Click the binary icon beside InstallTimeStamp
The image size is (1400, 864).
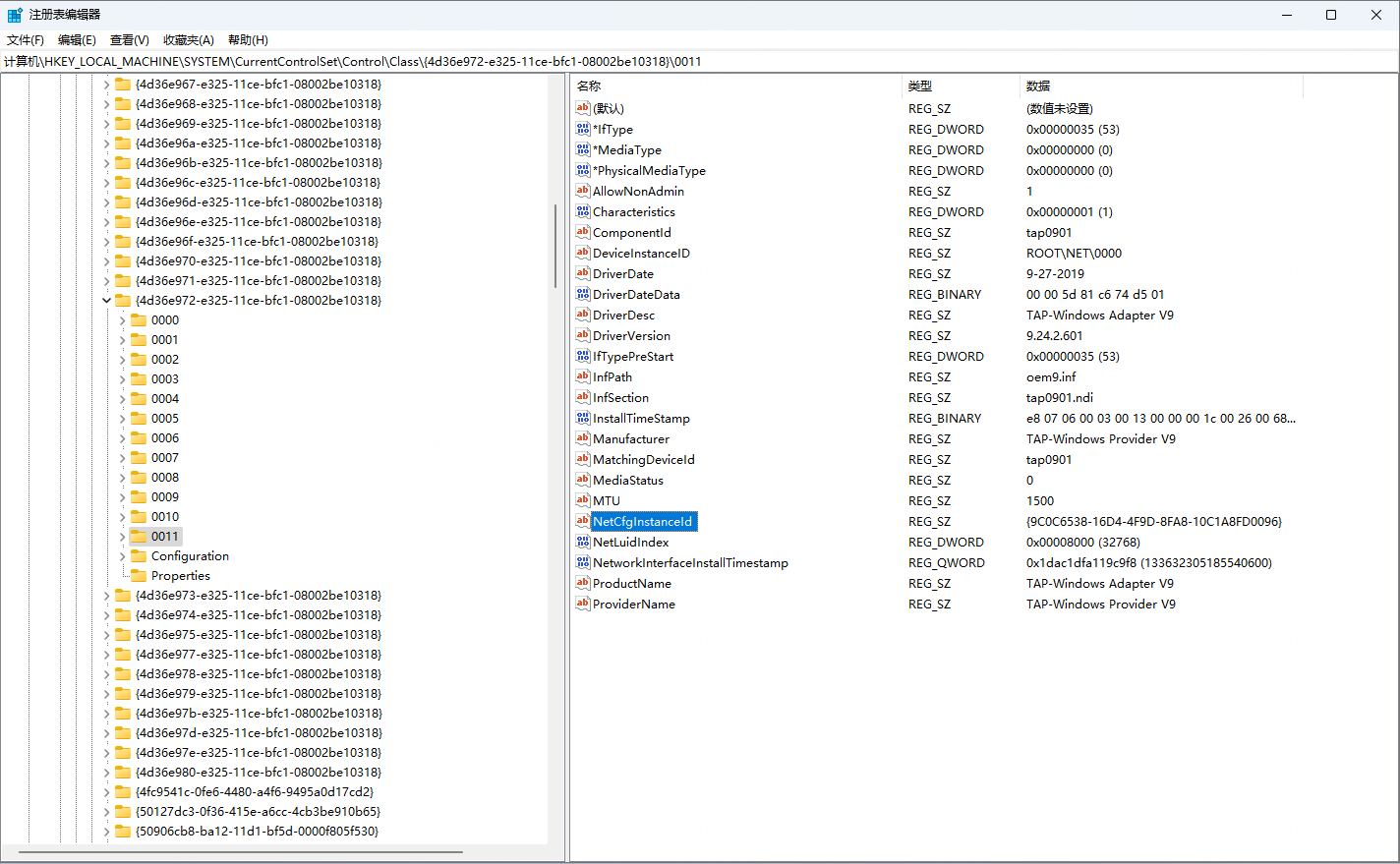(x=583, y=418)
